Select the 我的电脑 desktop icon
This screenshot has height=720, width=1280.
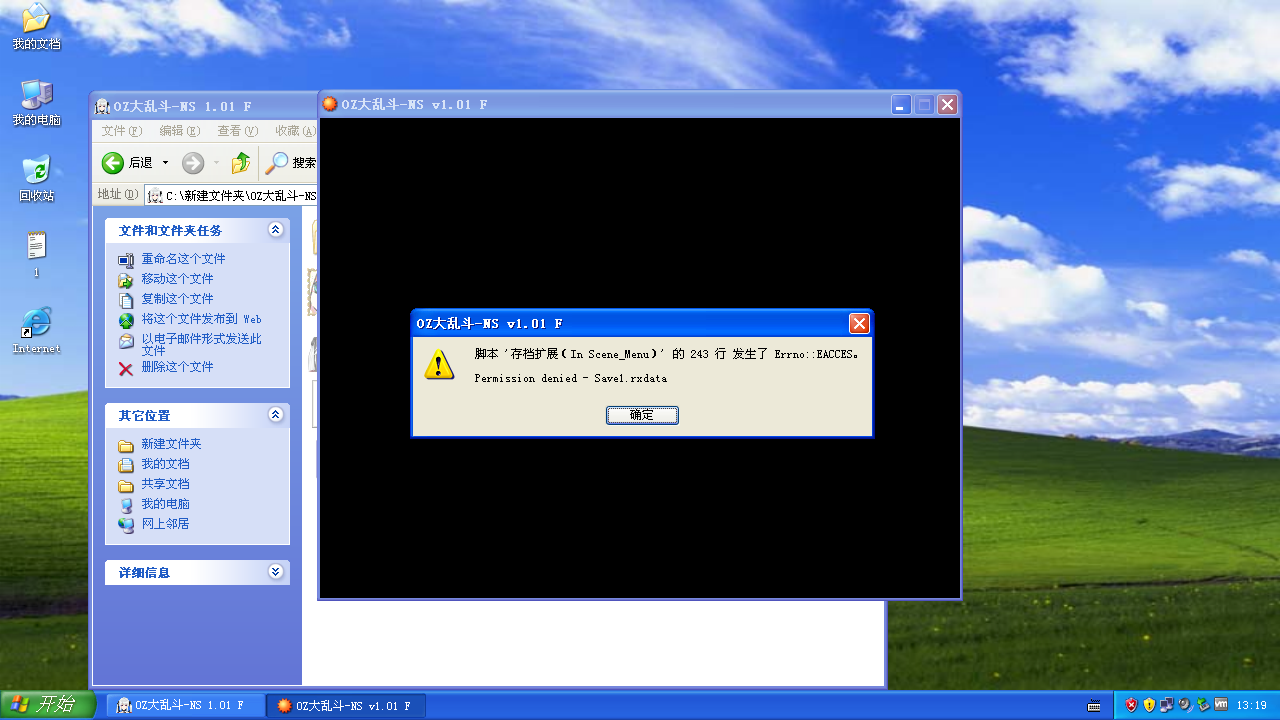click(36, 103)
